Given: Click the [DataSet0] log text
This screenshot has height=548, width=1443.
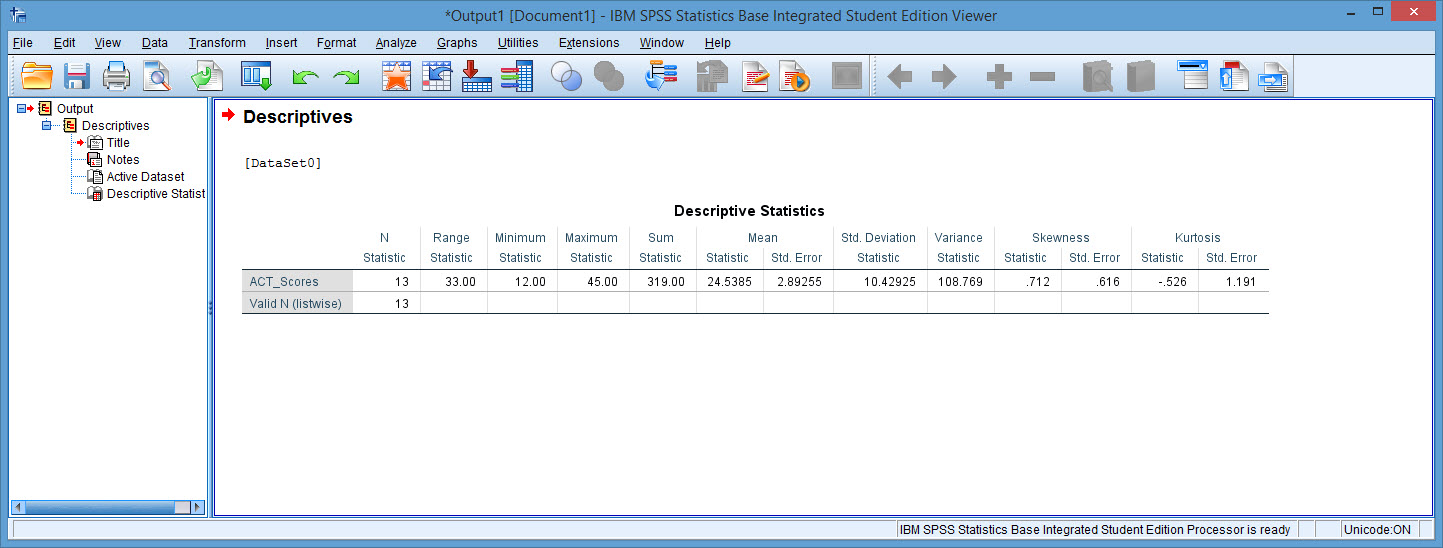Looking at the screenshot, I should coord(282,163).
